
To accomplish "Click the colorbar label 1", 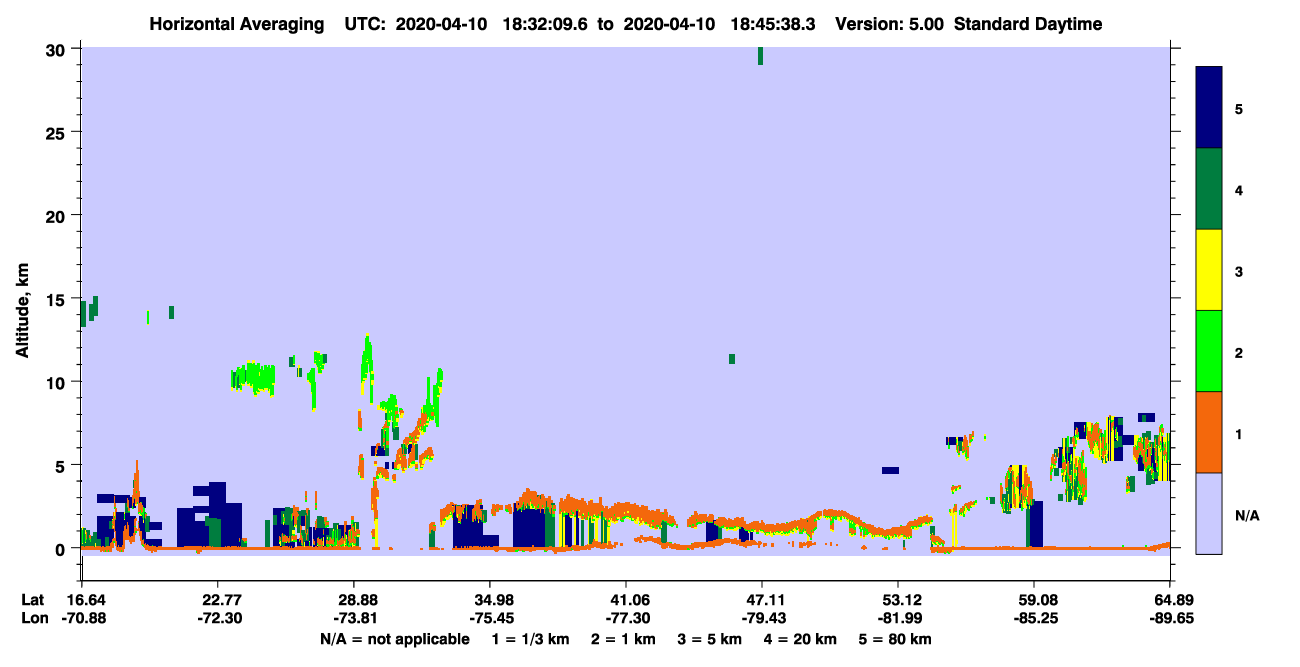I will pos(1238,433).
